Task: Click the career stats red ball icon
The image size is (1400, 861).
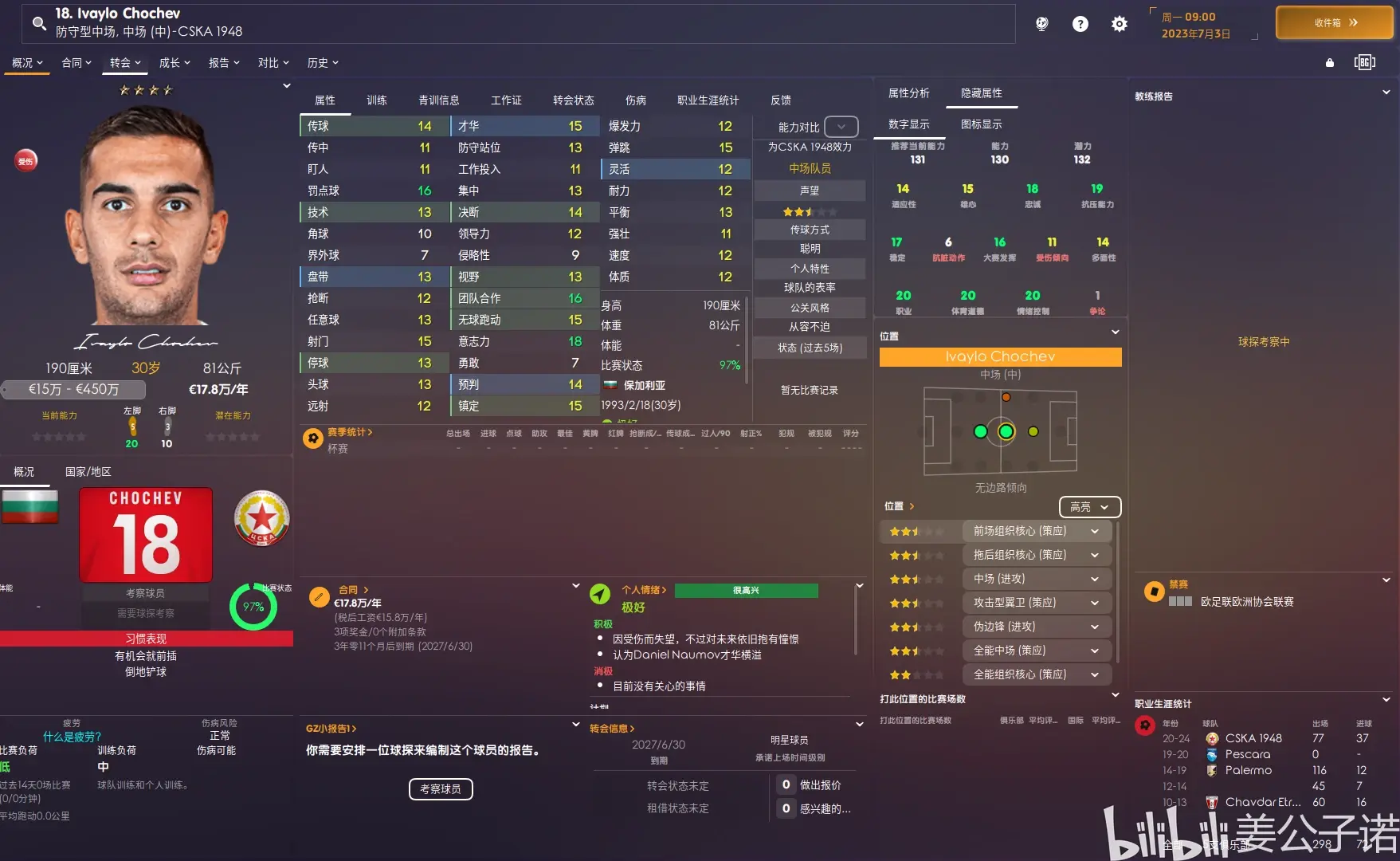Action: [1145, 725]
